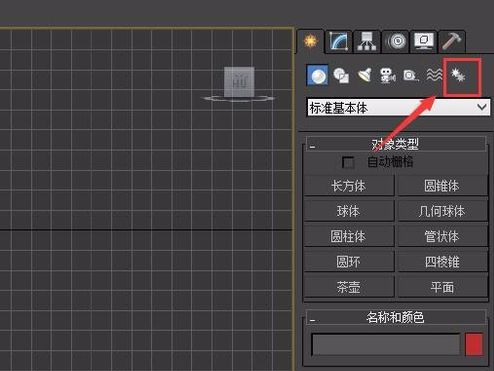
Task: Switch to the Display panel tab
Action: point(424,42)
